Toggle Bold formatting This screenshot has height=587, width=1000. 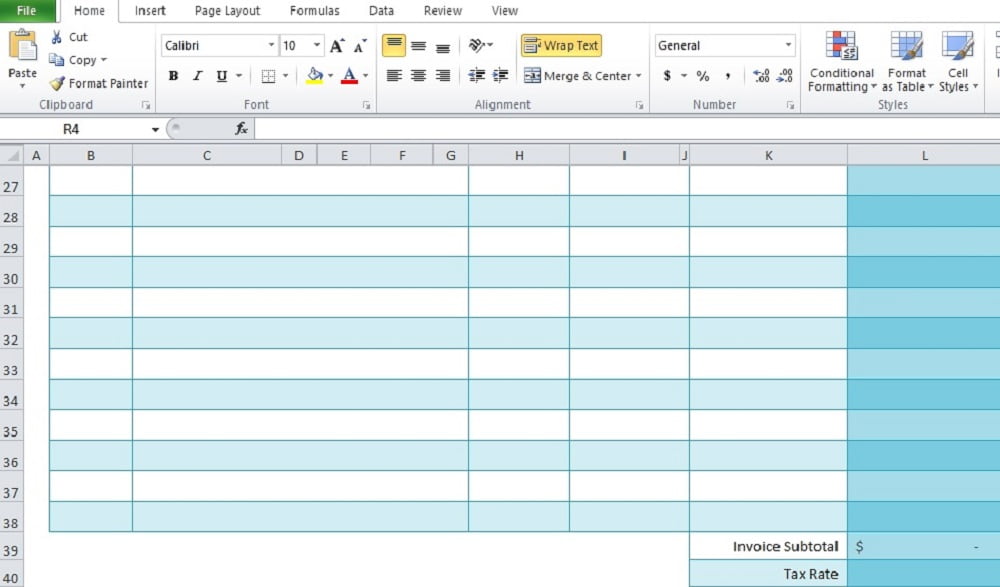click(x=173, y=76)
